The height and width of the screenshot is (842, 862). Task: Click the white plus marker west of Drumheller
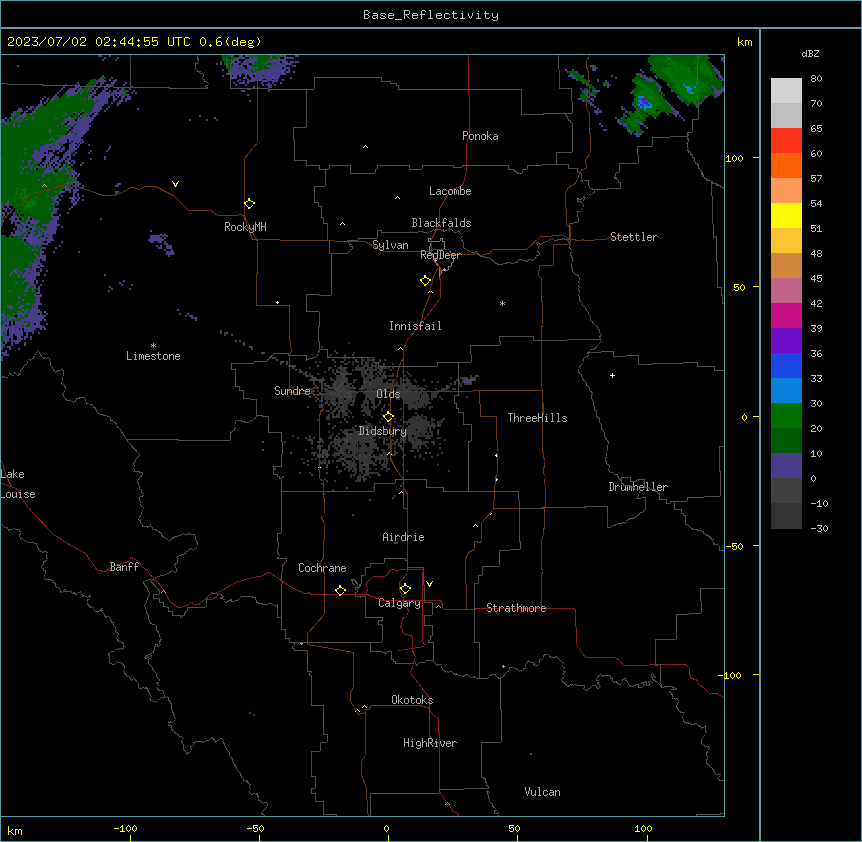pos(612,375)
